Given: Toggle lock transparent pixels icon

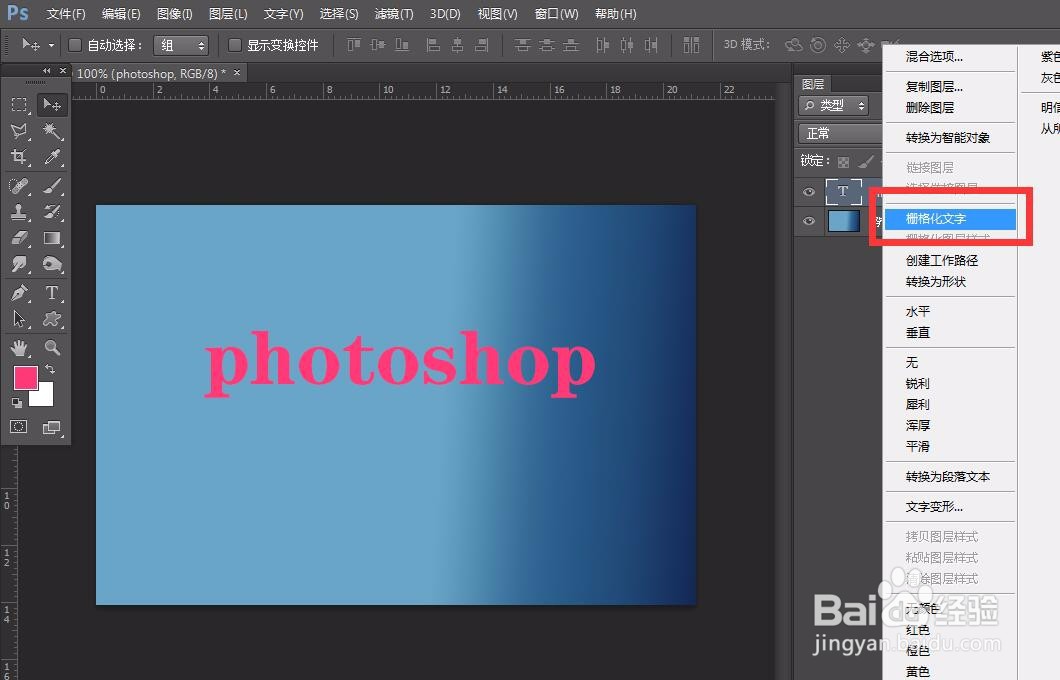Looking at the screenshot, I should [843, 162].
